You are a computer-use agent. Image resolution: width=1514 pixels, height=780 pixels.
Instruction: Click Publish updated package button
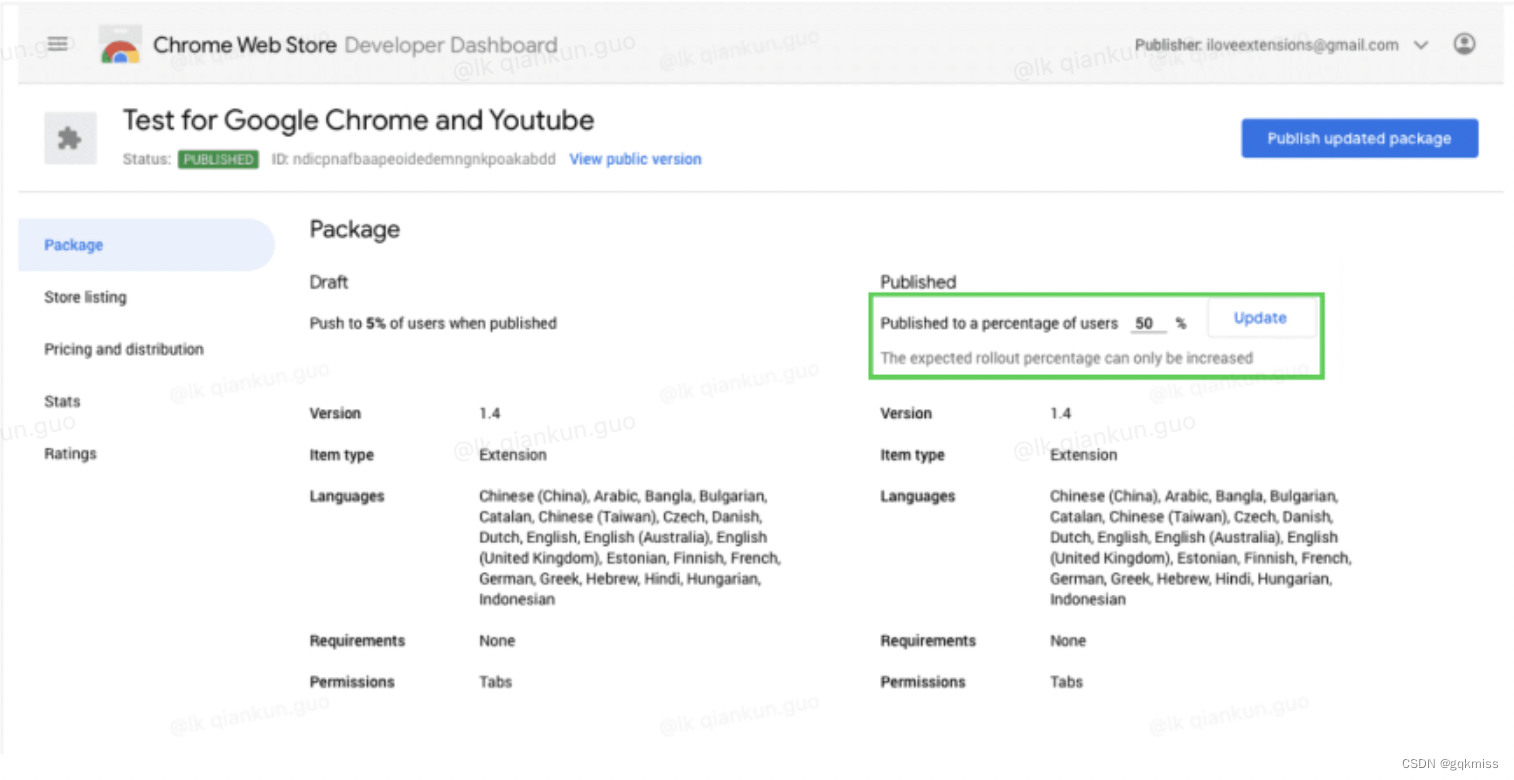(x=1359, y=138)
